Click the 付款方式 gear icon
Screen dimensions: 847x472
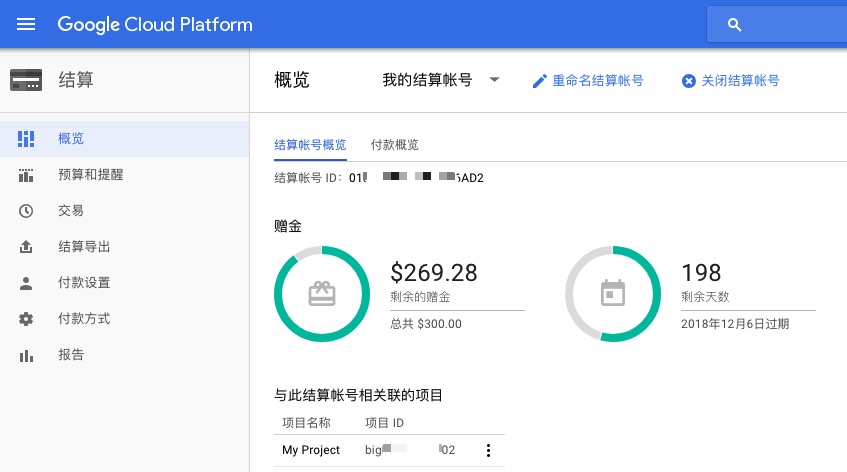[26, 319]
